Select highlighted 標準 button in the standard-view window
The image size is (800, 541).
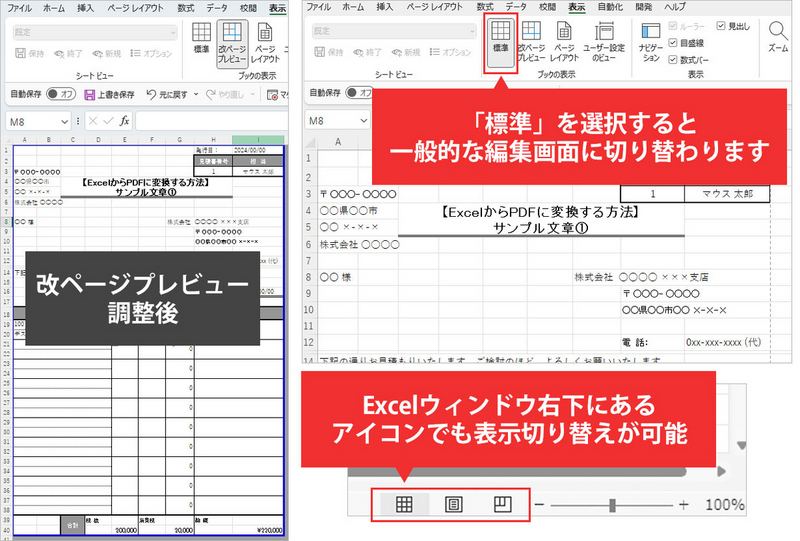[x=501, y=42]
